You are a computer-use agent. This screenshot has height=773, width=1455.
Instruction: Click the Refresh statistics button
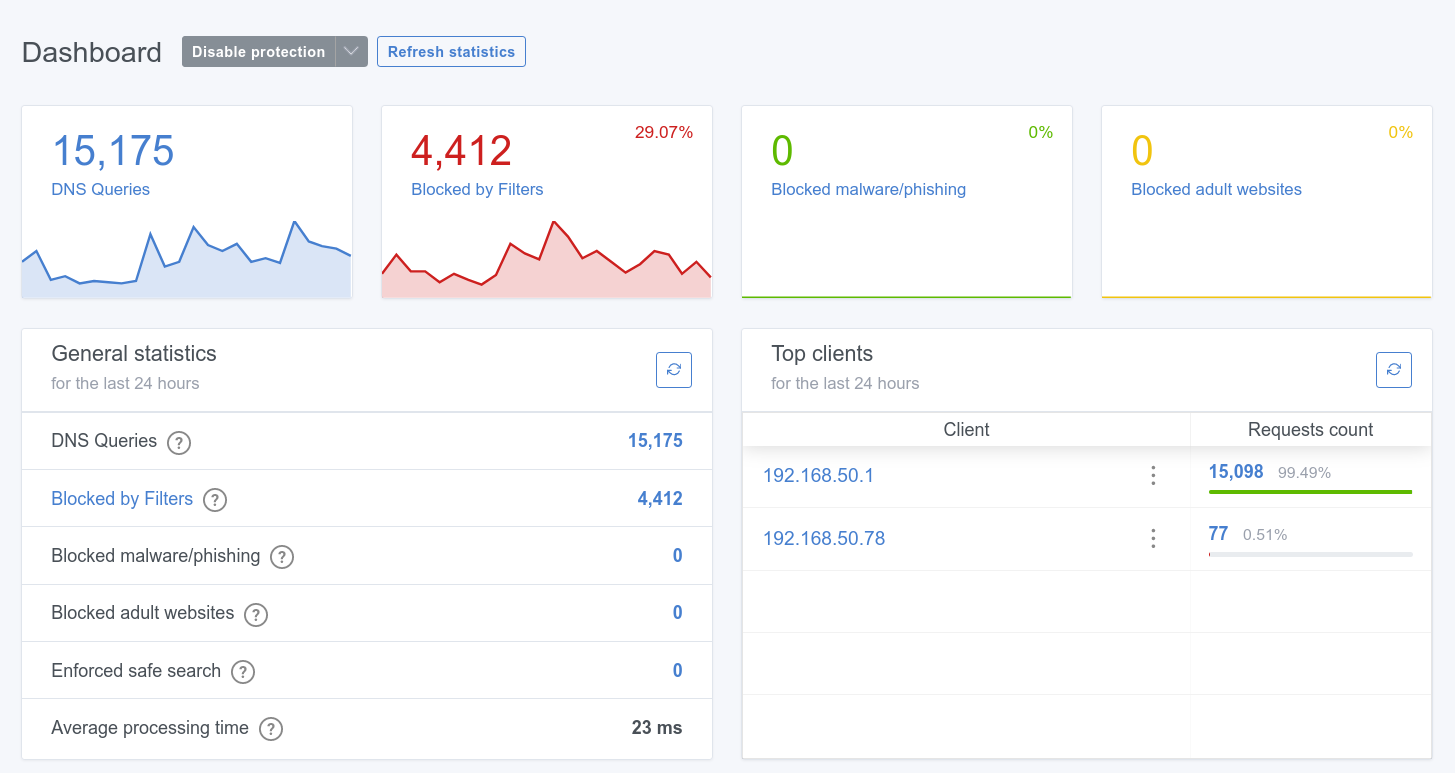click(451, 52)
